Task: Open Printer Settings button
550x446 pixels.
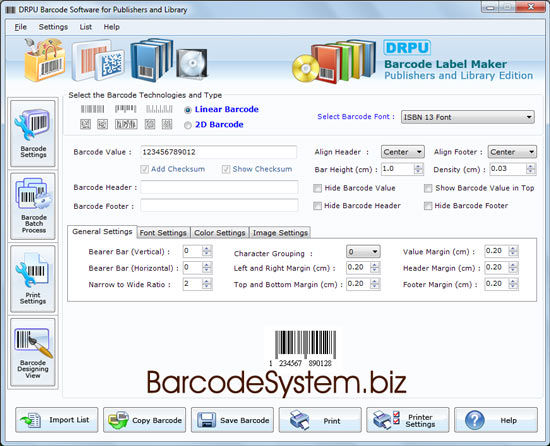Action: tap(408, 420)
